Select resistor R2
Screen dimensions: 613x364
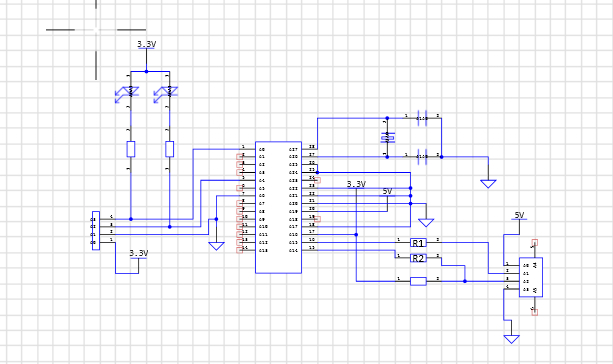point(418,258)
